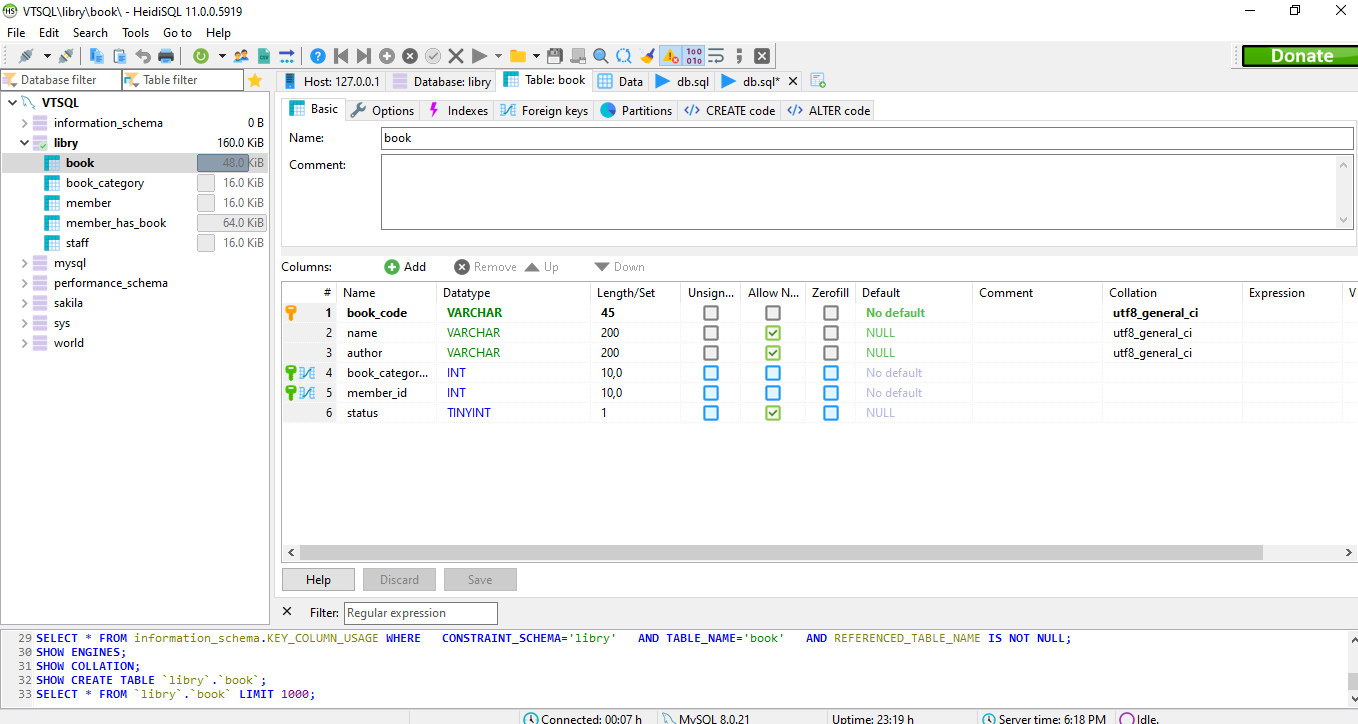Reformat SQL with the broom icon
Image resolution: width=1358 pixels, height=724 pixels.
tap(647, 55)
